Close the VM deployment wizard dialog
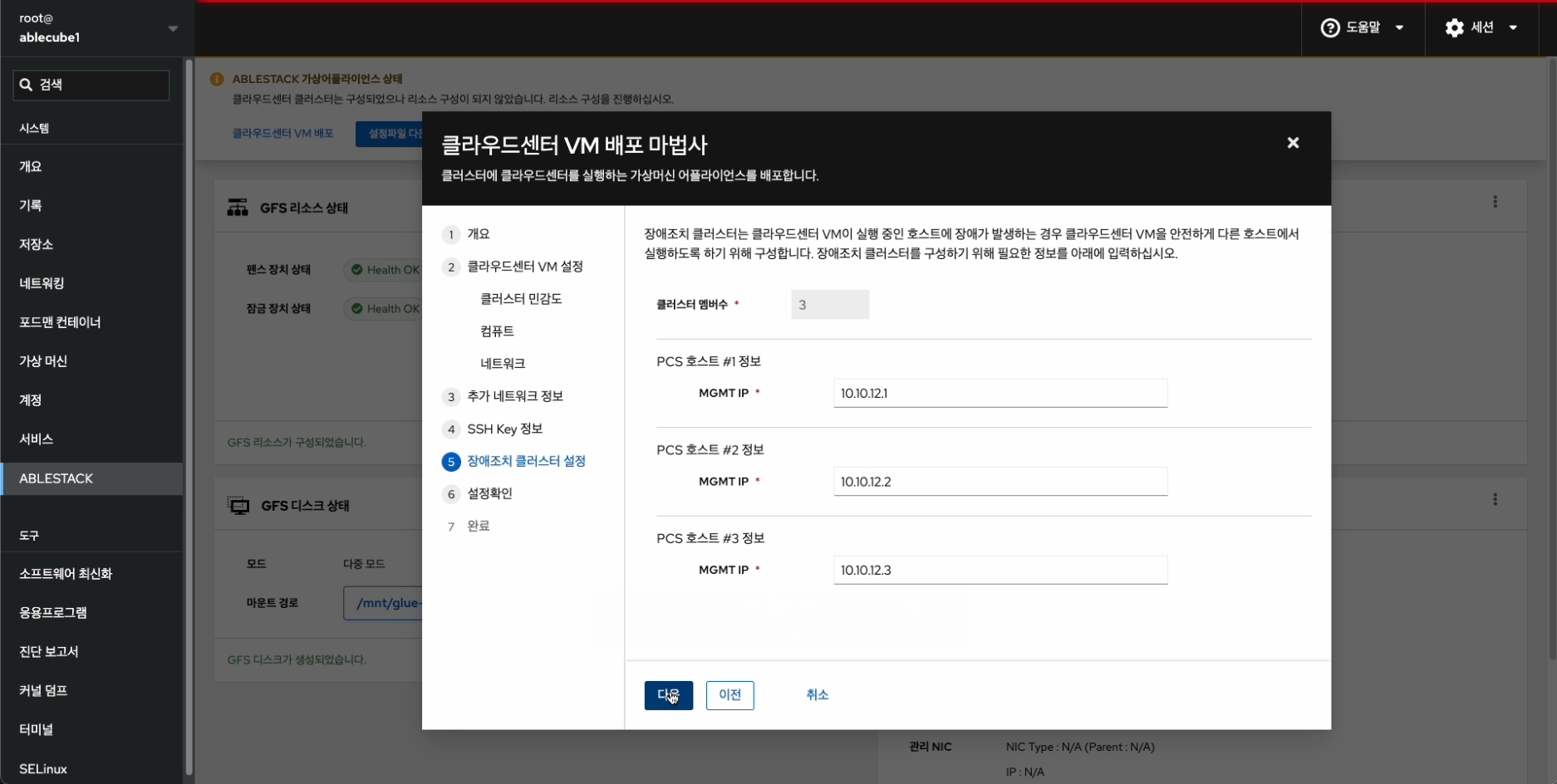Image resolution: width=1557 pixels, height=784 pixels. 1293,143
